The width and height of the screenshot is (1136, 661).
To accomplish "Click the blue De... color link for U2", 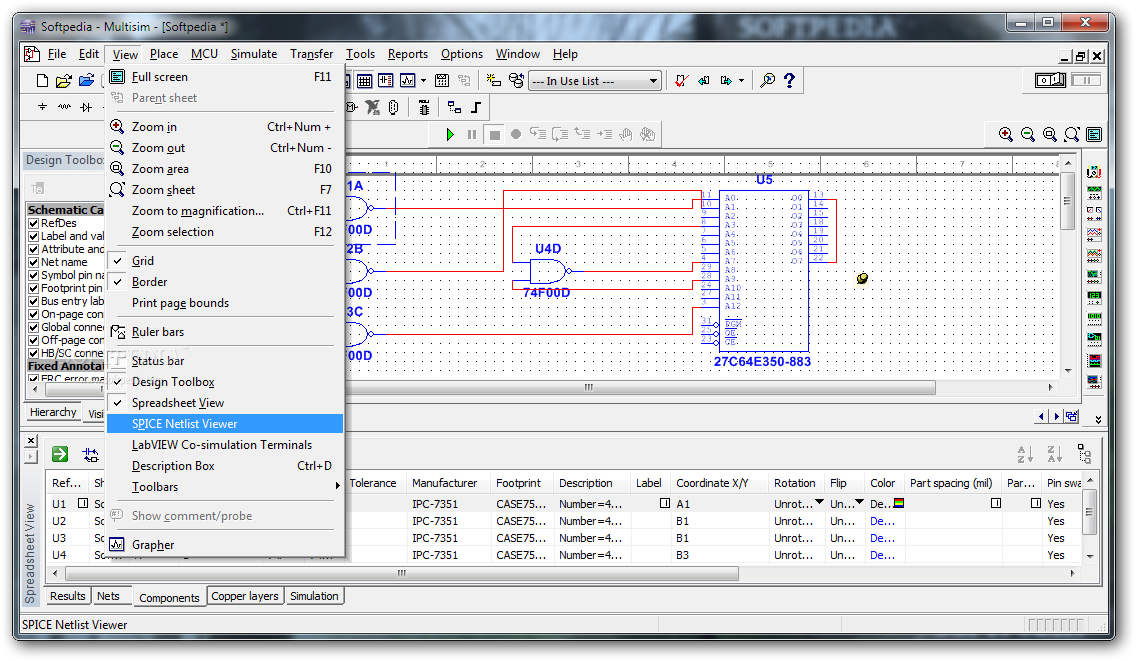I will [x=882, y=521].
